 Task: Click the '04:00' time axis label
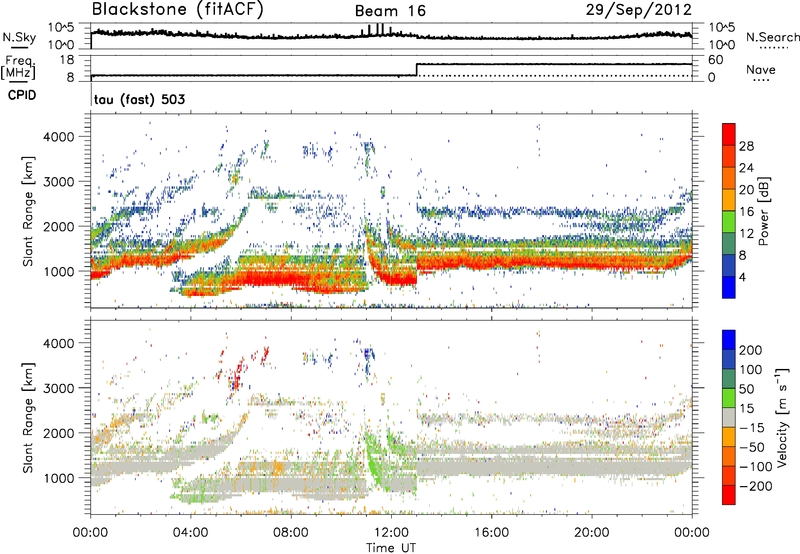tap(191, 533)
